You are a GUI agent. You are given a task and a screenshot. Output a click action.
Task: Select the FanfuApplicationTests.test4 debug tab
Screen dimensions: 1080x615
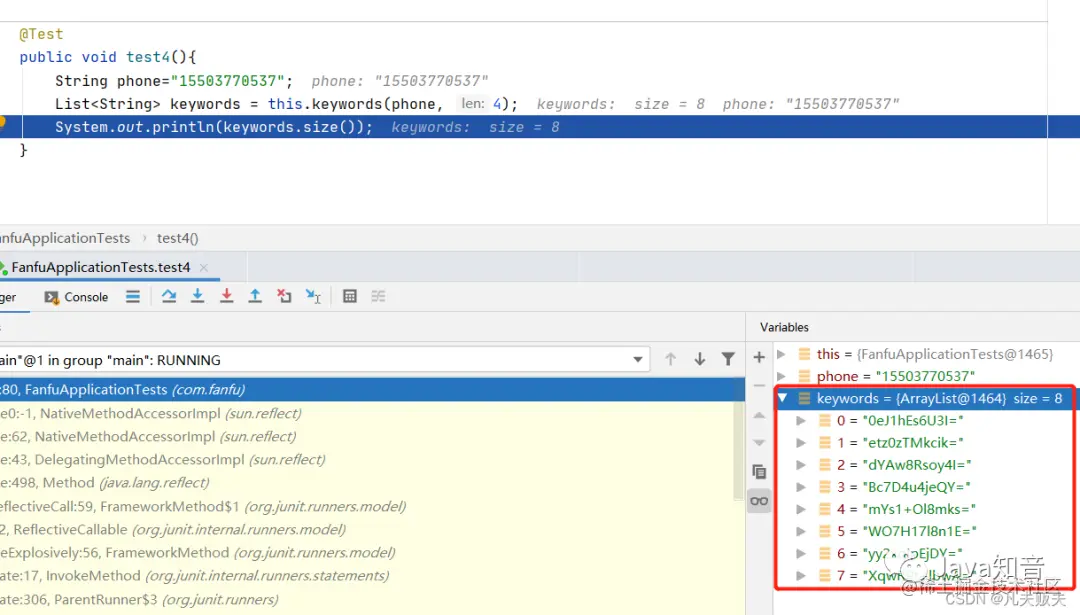[101, 267]
